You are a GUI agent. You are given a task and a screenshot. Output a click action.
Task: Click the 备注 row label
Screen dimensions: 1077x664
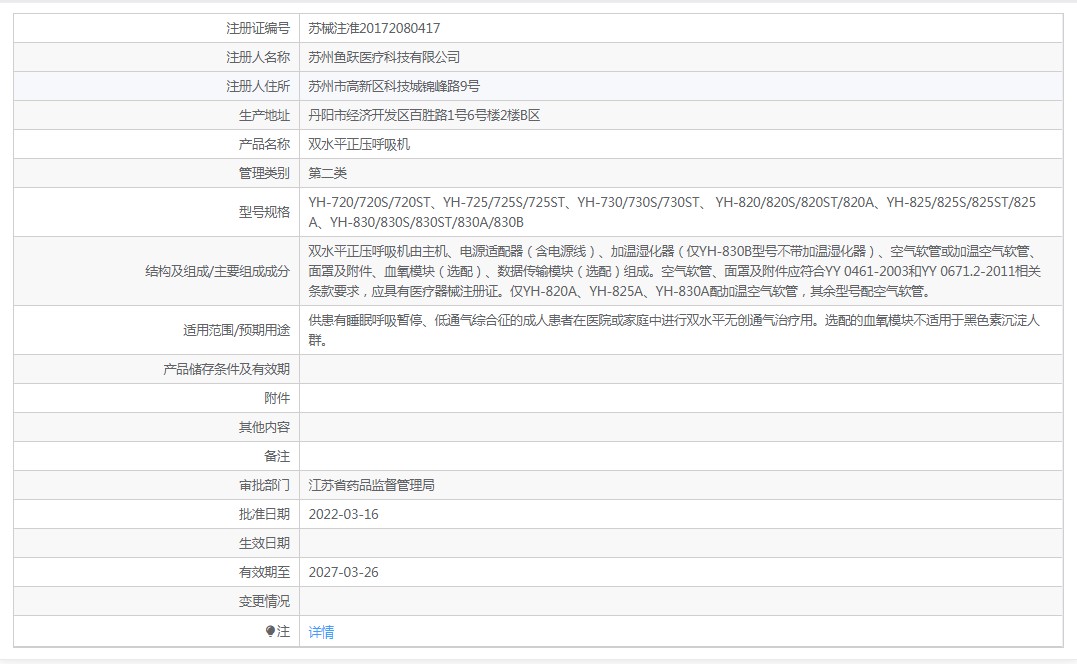click(x=277, y=456)
